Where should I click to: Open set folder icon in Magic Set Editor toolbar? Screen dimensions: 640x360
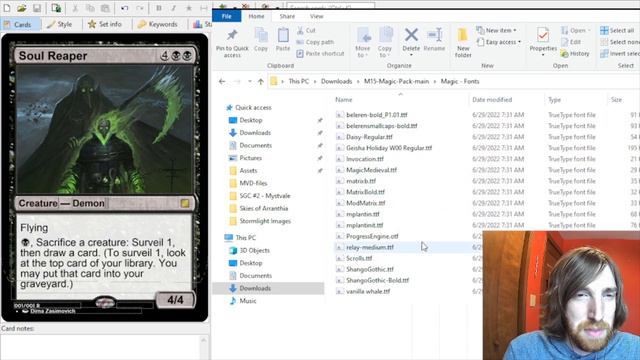tap(22, 8)
